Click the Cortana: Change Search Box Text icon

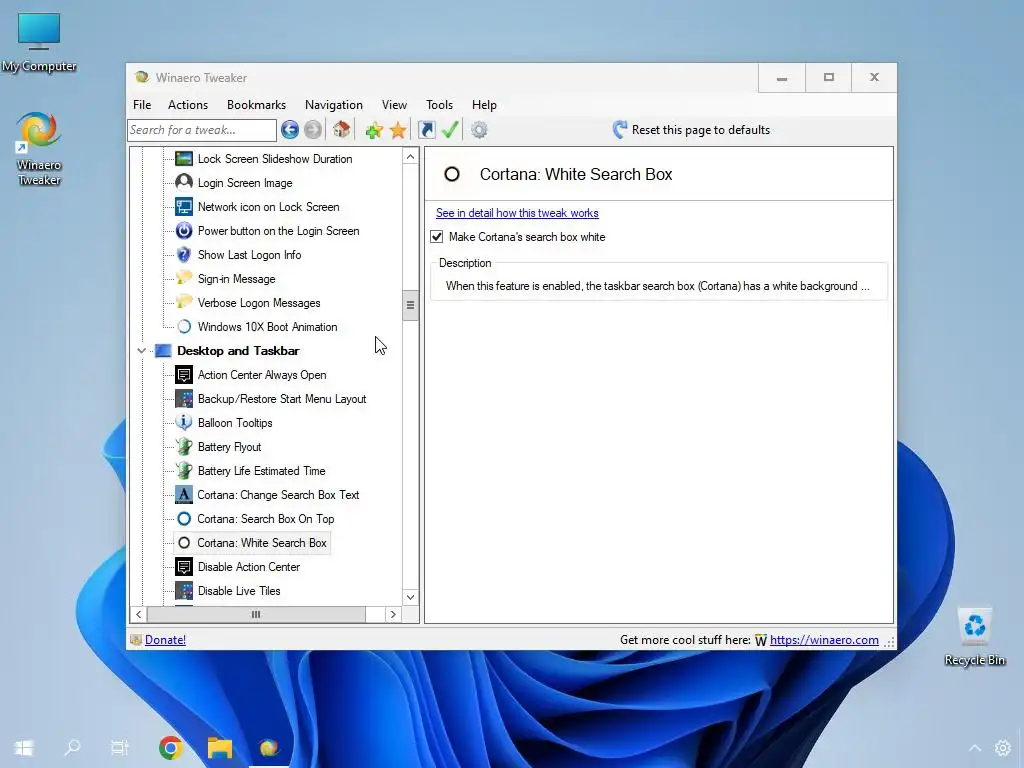click(x=184, y=495)
